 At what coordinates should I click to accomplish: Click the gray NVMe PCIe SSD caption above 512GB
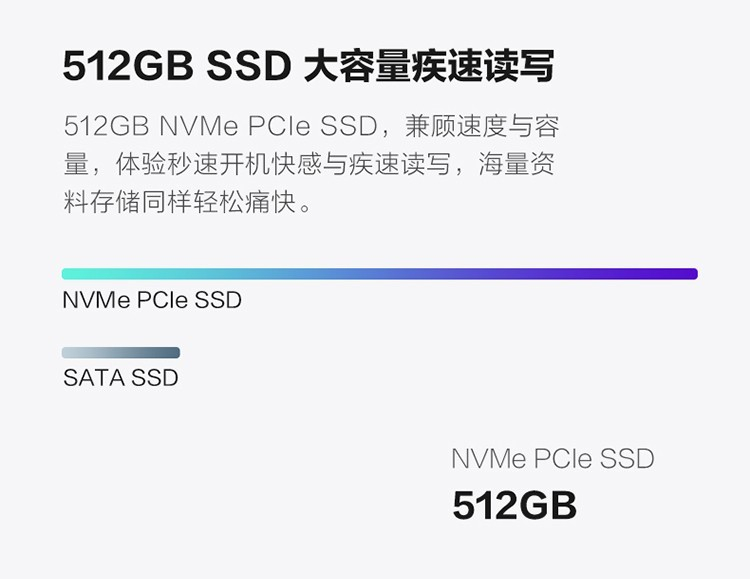553,458
